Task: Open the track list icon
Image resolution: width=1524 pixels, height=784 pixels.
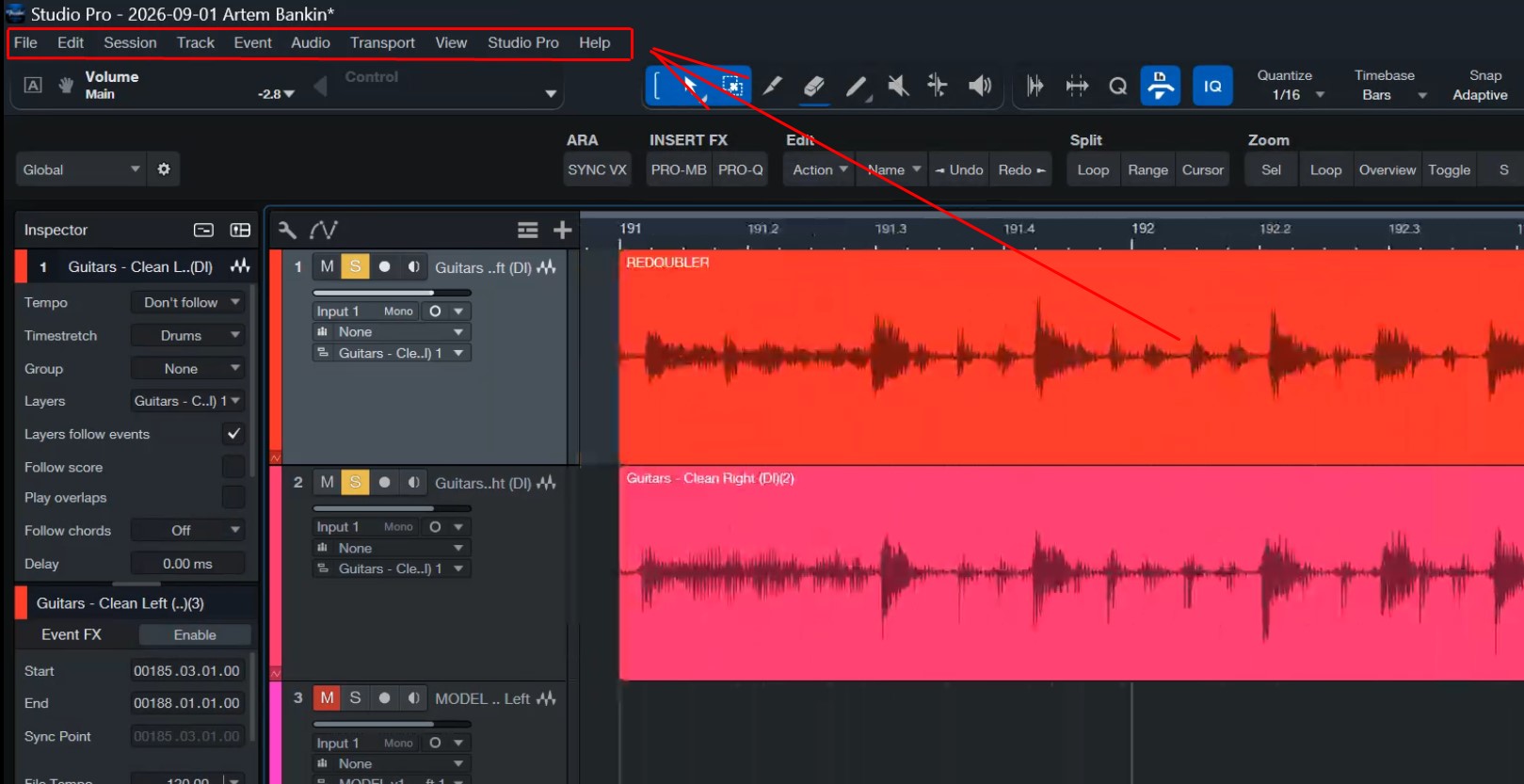Action: pos(527,231)
